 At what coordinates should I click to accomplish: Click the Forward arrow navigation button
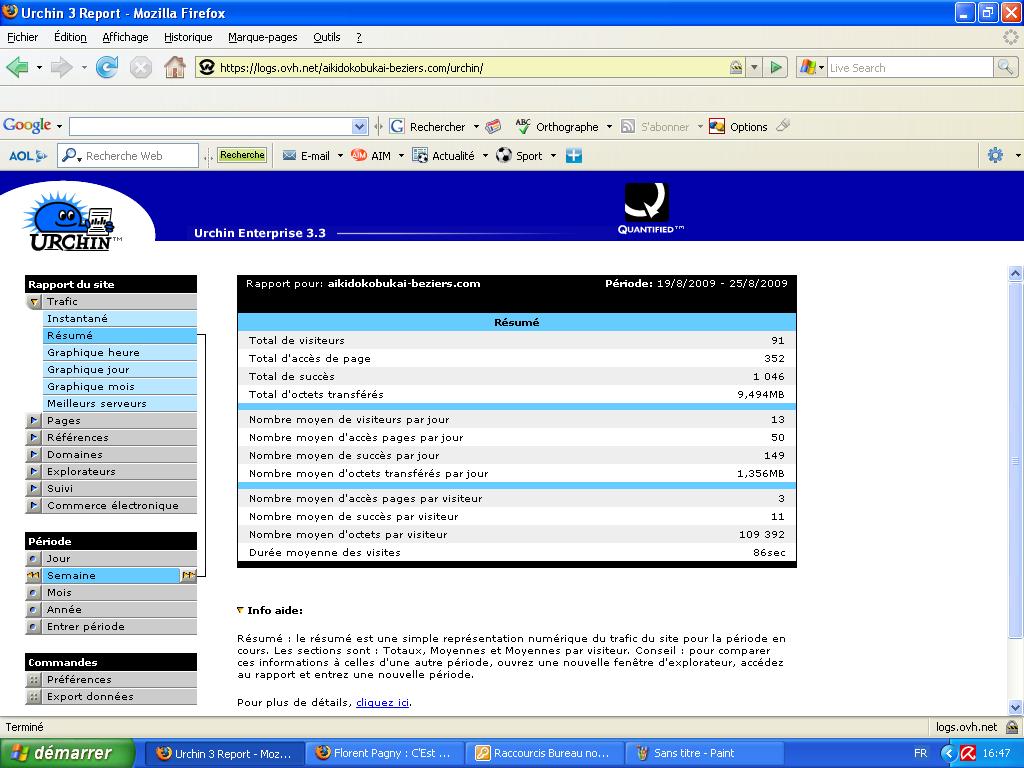(x=61, y=67)
